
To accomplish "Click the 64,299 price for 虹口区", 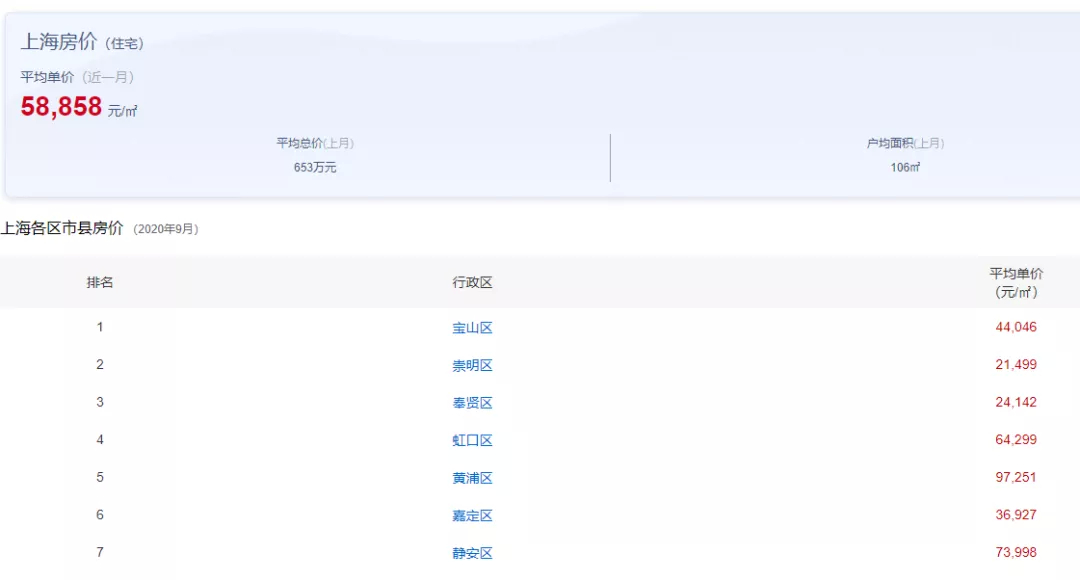I will click(x=1016, y=439).
